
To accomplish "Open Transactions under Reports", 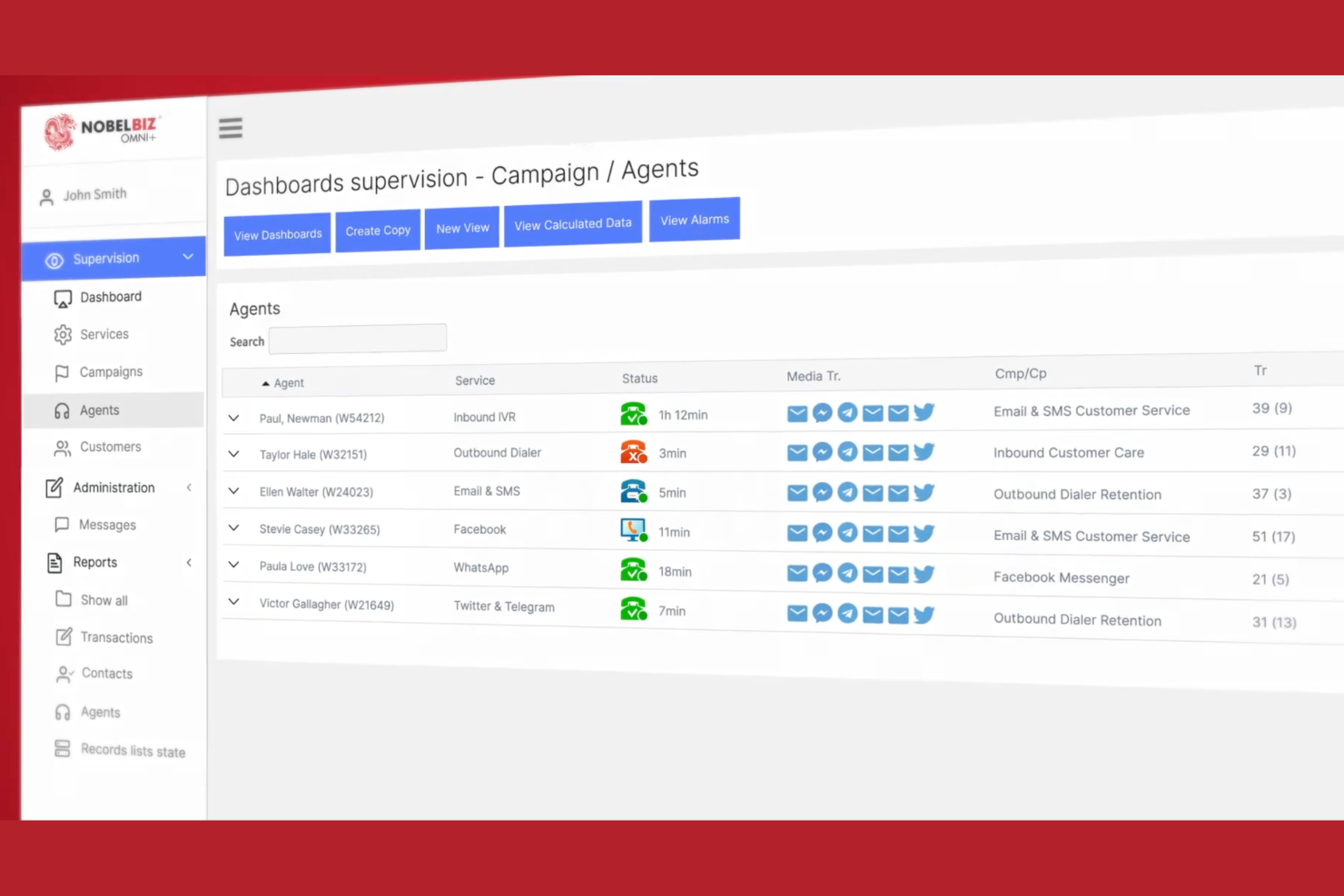I will 116,637.
